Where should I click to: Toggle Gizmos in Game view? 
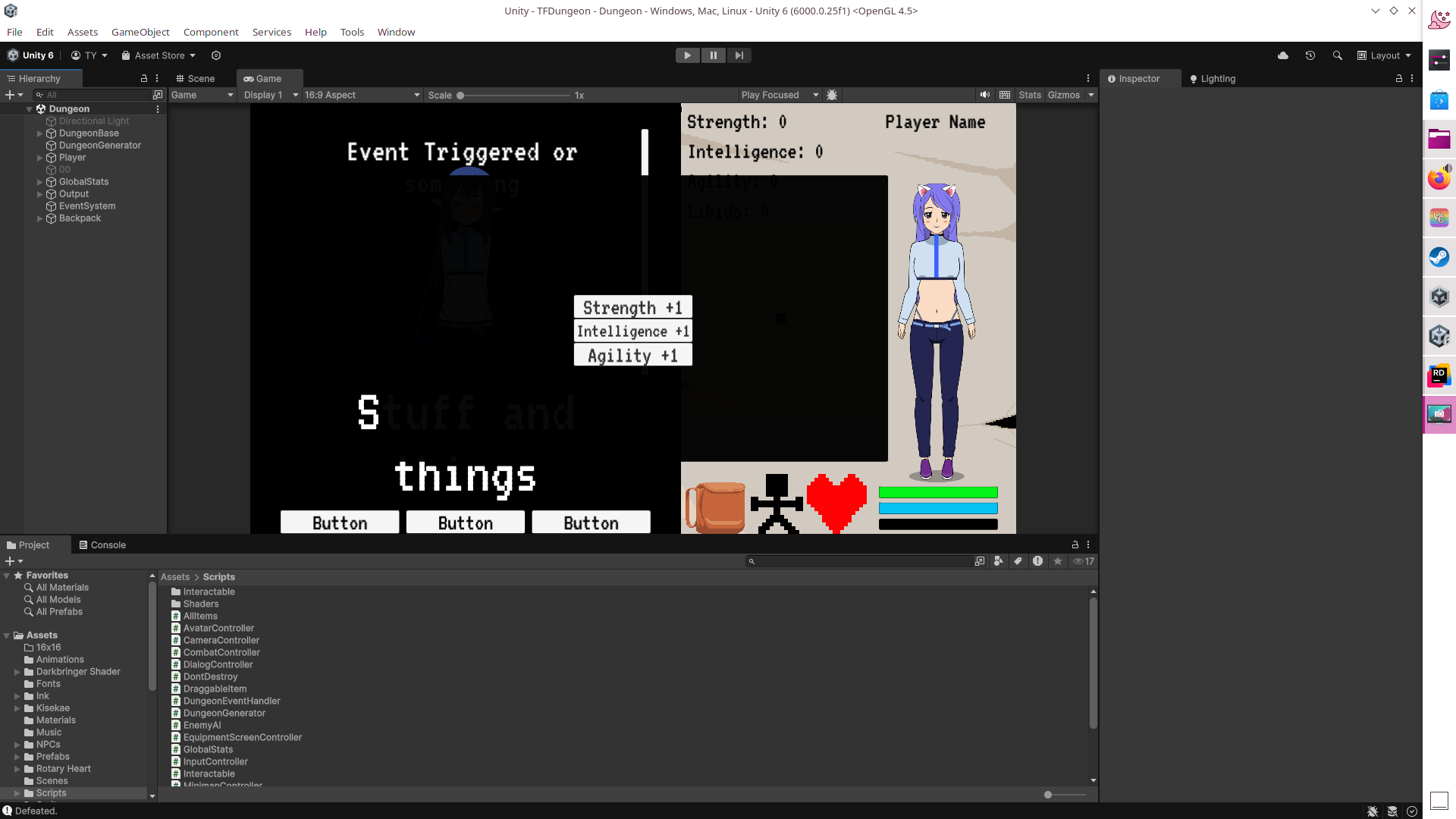click(1063, 95)
